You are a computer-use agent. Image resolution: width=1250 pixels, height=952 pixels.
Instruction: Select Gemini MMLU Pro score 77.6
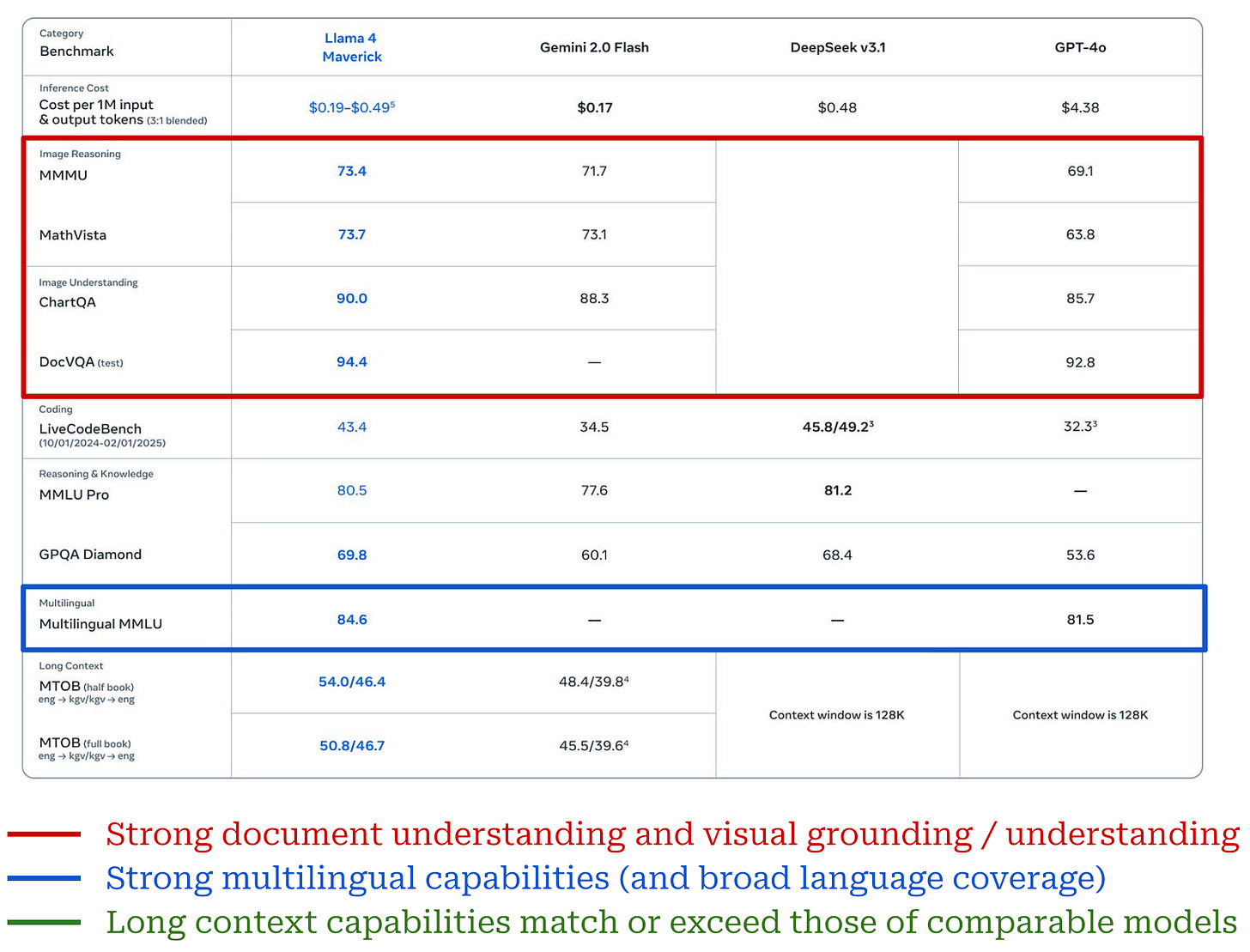point(594,490)
